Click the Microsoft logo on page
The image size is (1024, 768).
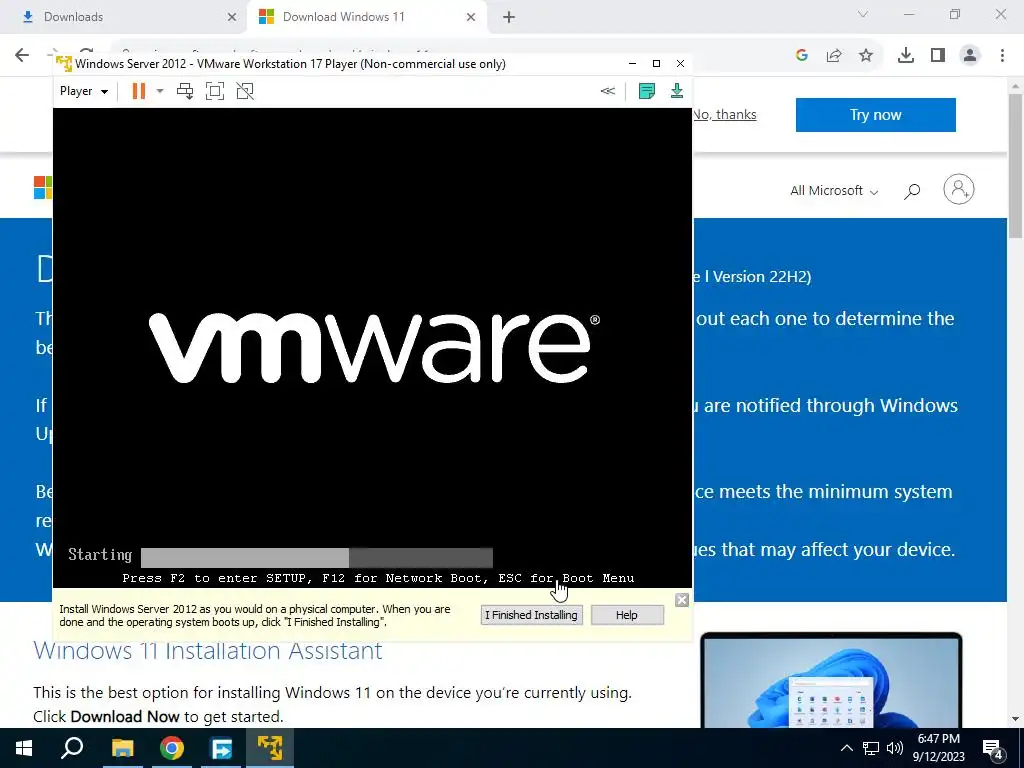43,188
